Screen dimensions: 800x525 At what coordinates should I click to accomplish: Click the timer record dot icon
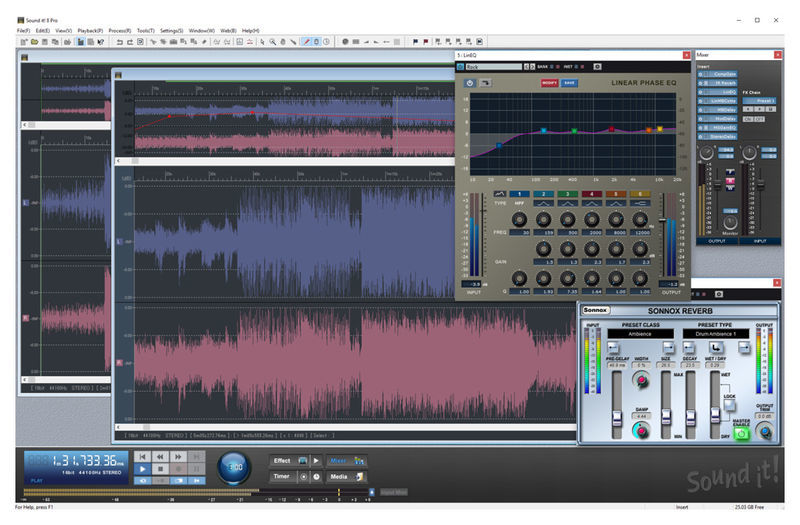(304, 477)
